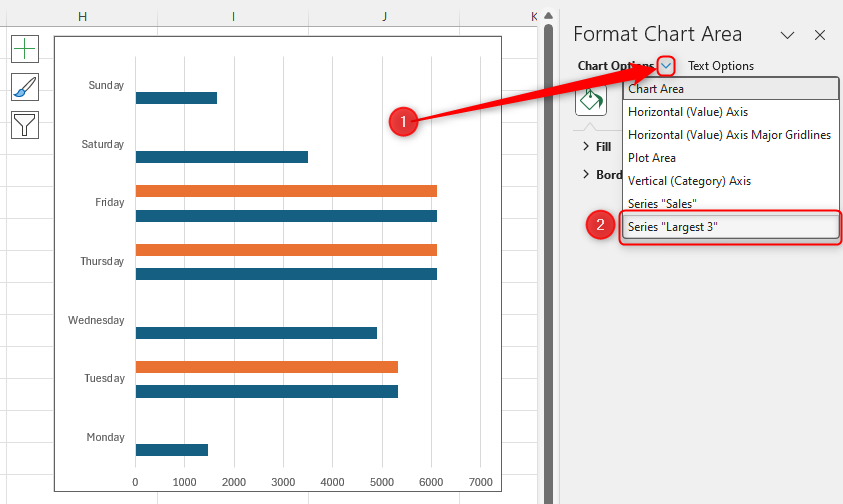Viewport: 843px width, 504px height.
Task: Select column H header
Action: point(82,17)
